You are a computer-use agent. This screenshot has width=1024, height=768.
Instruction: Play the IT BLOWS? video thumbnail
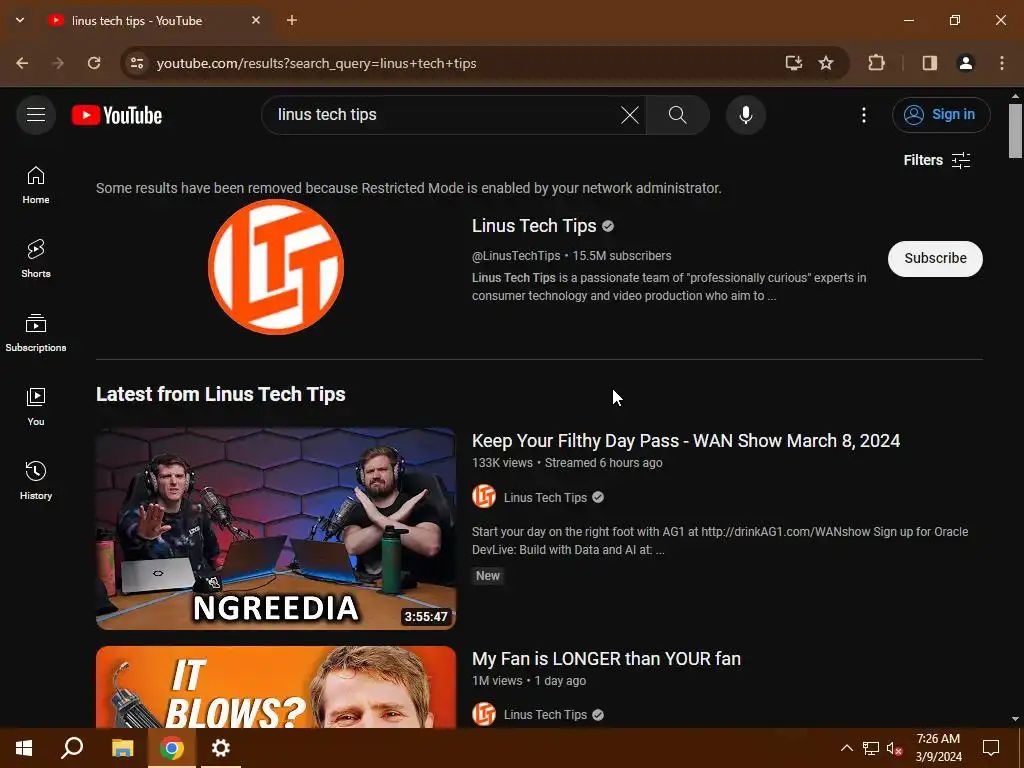click(x=276, y=687)
